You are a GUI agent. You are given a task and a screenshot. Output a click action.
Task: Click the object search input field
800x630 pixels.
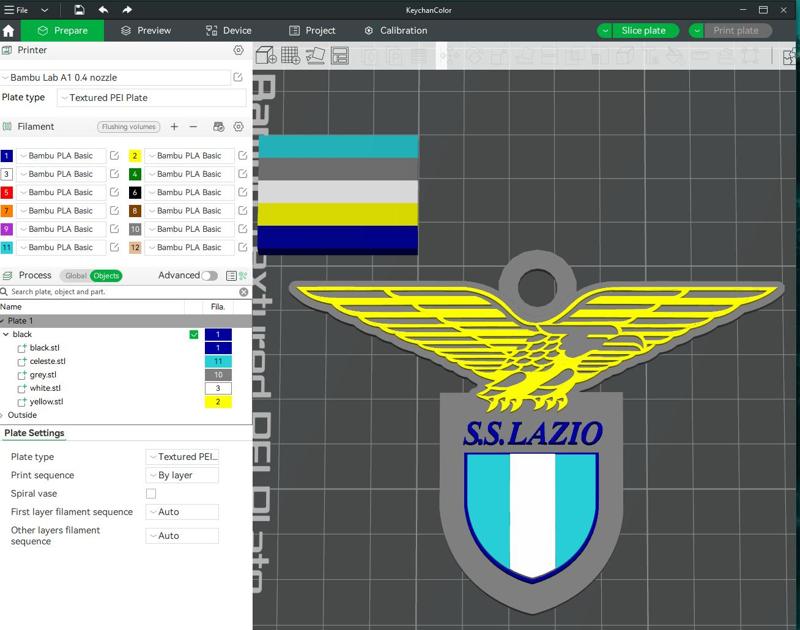(x=122, y=292)
